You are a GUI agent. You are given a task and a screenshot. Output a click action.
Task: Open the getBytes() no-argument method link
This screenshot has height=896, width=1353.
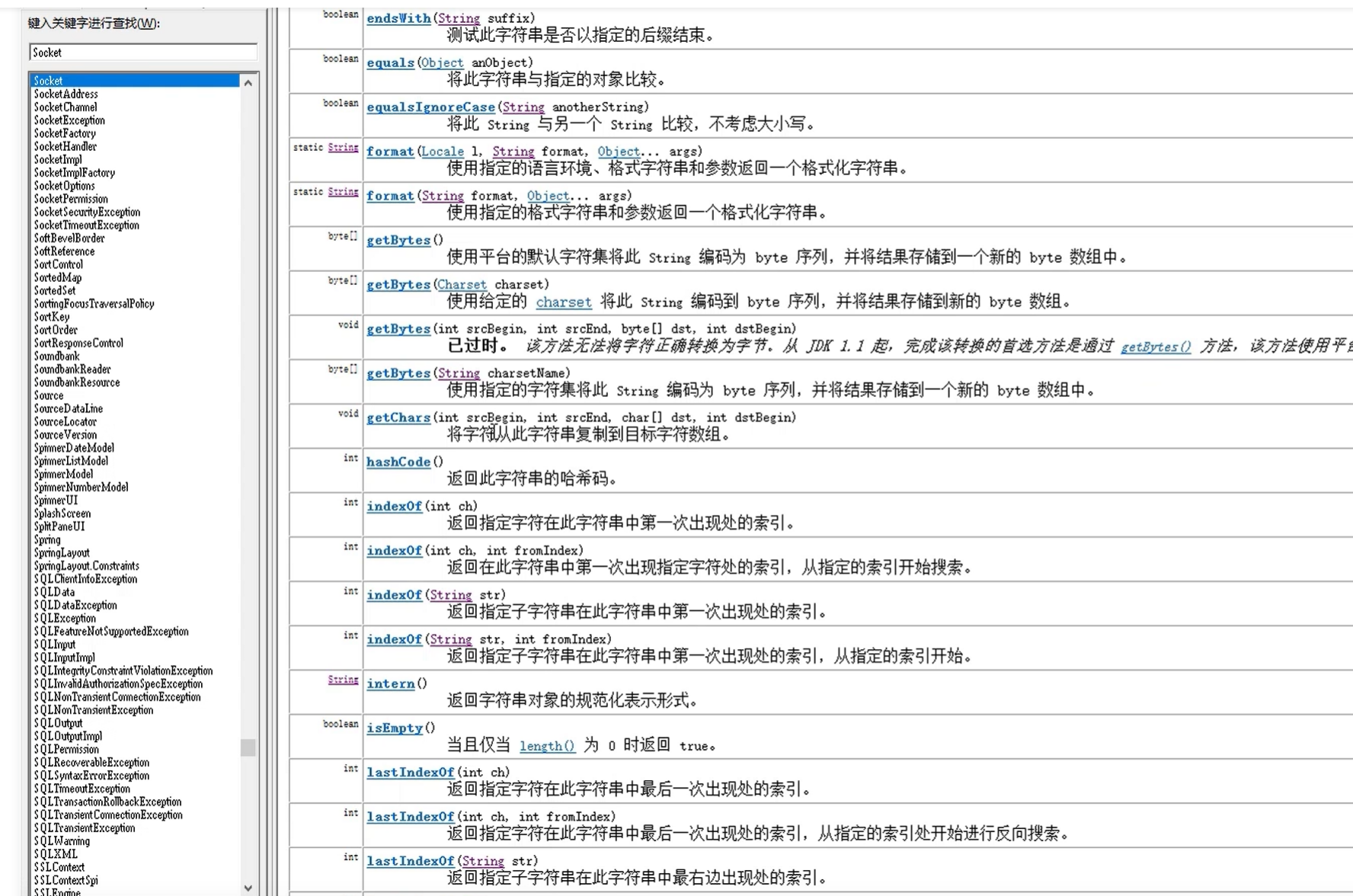pyautogui.click(x=398, y=240)
